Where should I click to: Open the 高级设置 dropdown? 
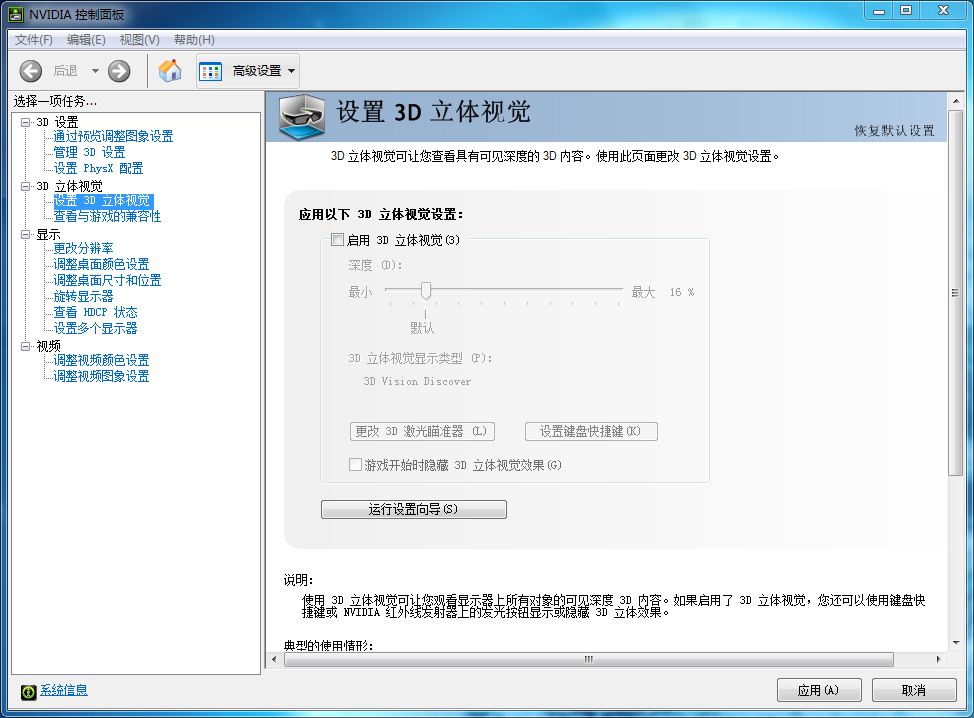[x=255, y=70]
